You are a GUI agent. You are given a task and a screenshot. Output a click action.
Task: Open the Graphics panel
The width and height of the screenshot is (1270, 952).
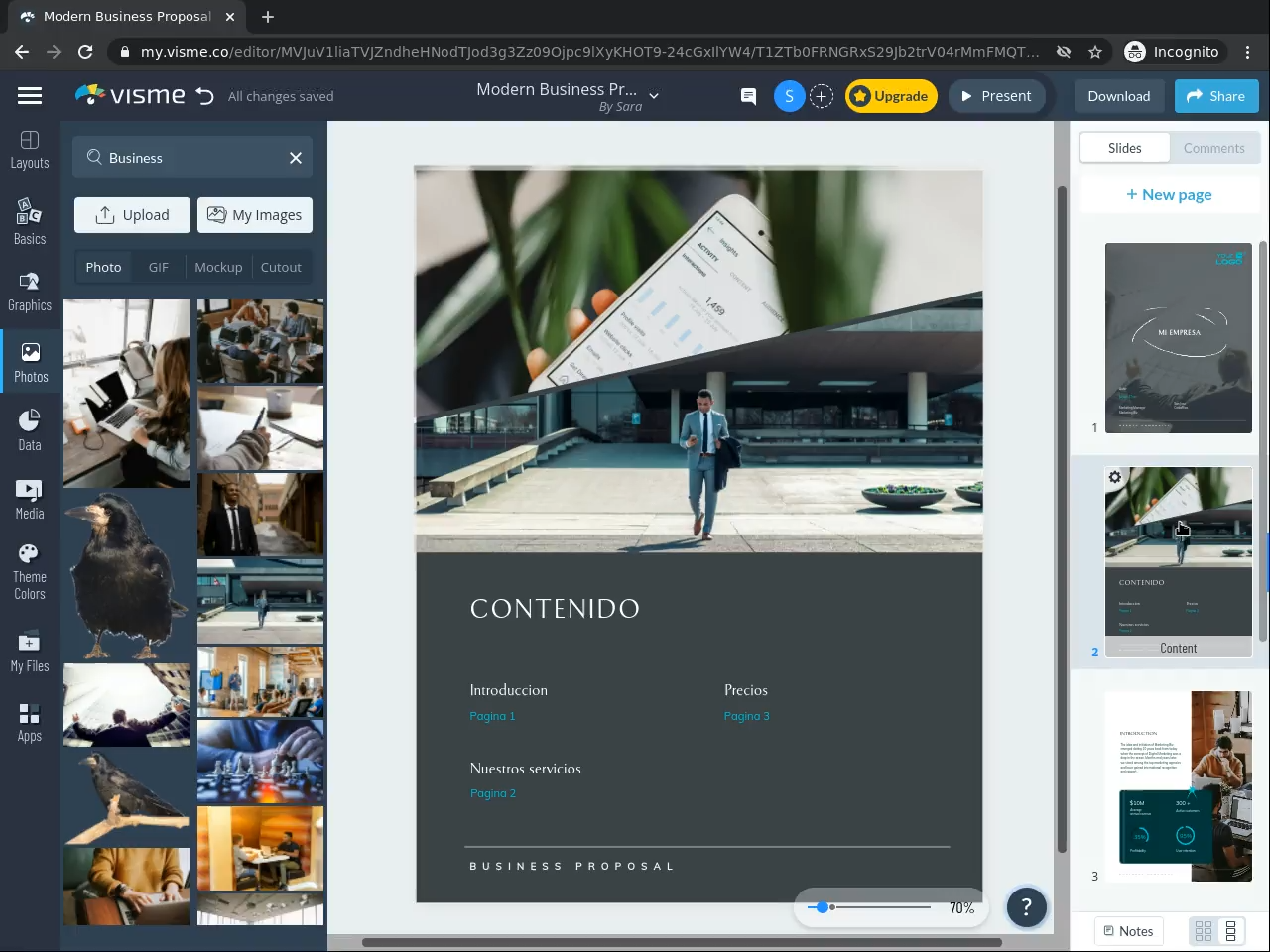(x=30, y=293)
